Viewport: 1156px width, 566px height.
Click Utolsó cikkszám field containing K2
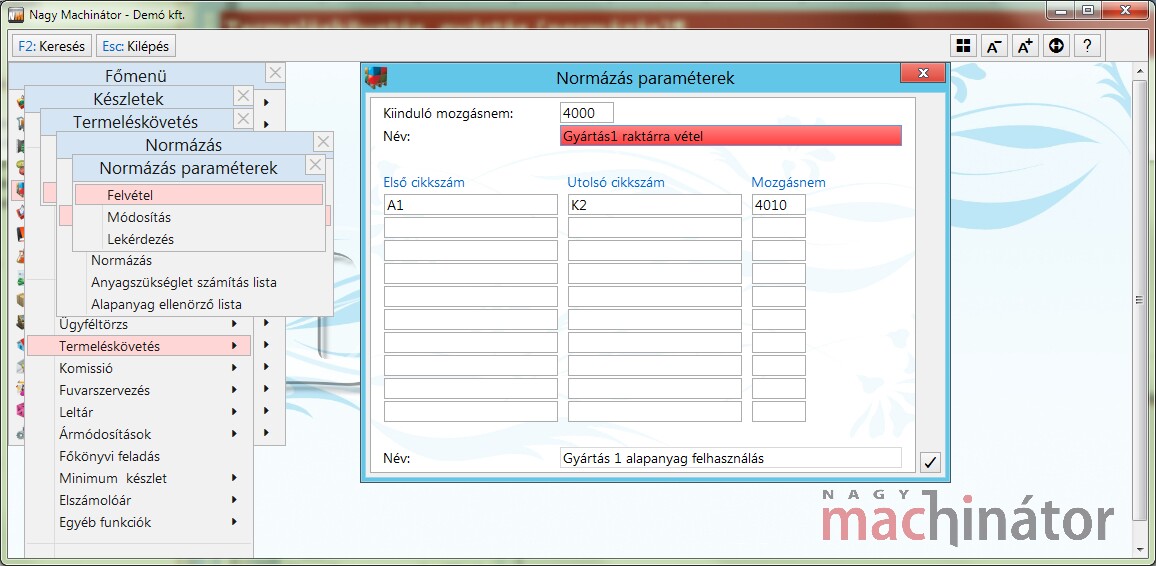click(655, 205)
